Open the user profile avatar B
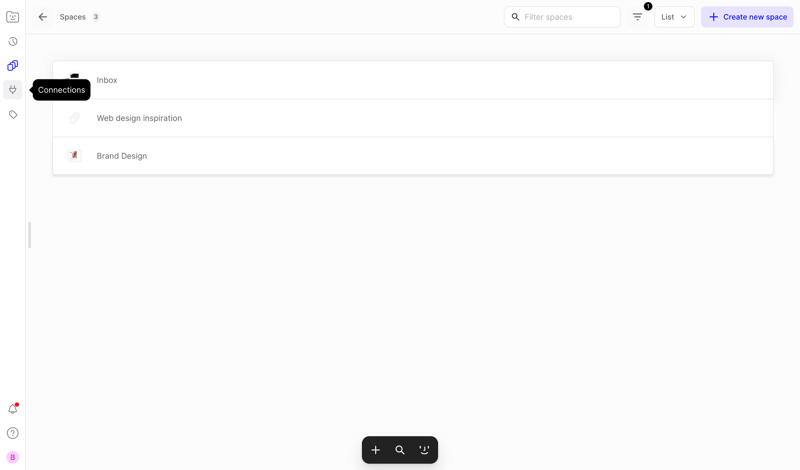Viewport: 800px width, 470px height. point(13,457)
